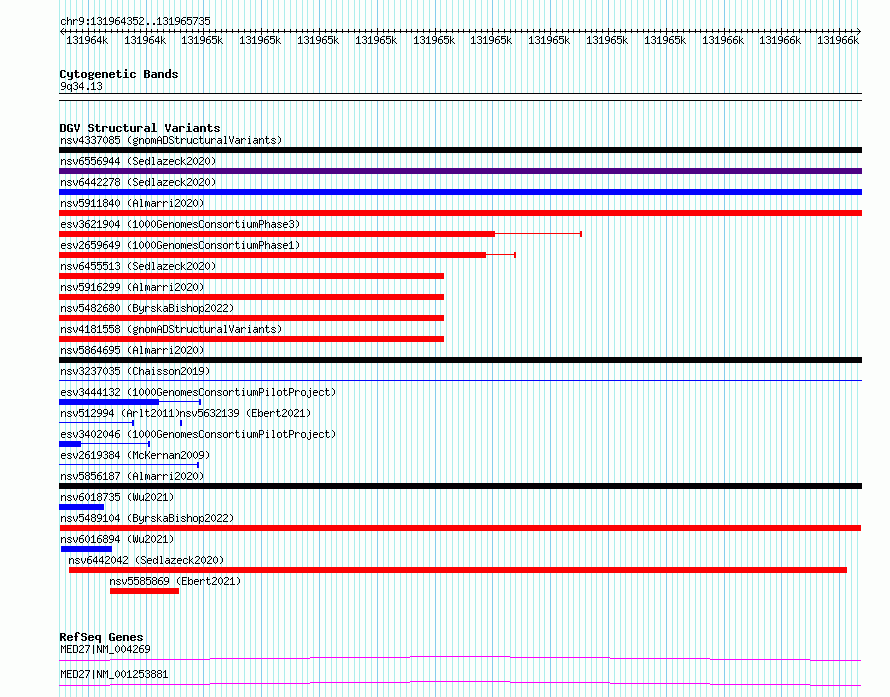Open variant nsv6442278 (Sedlazeck2020)
This screenshot has height=697, width=890.
point(138,182)
